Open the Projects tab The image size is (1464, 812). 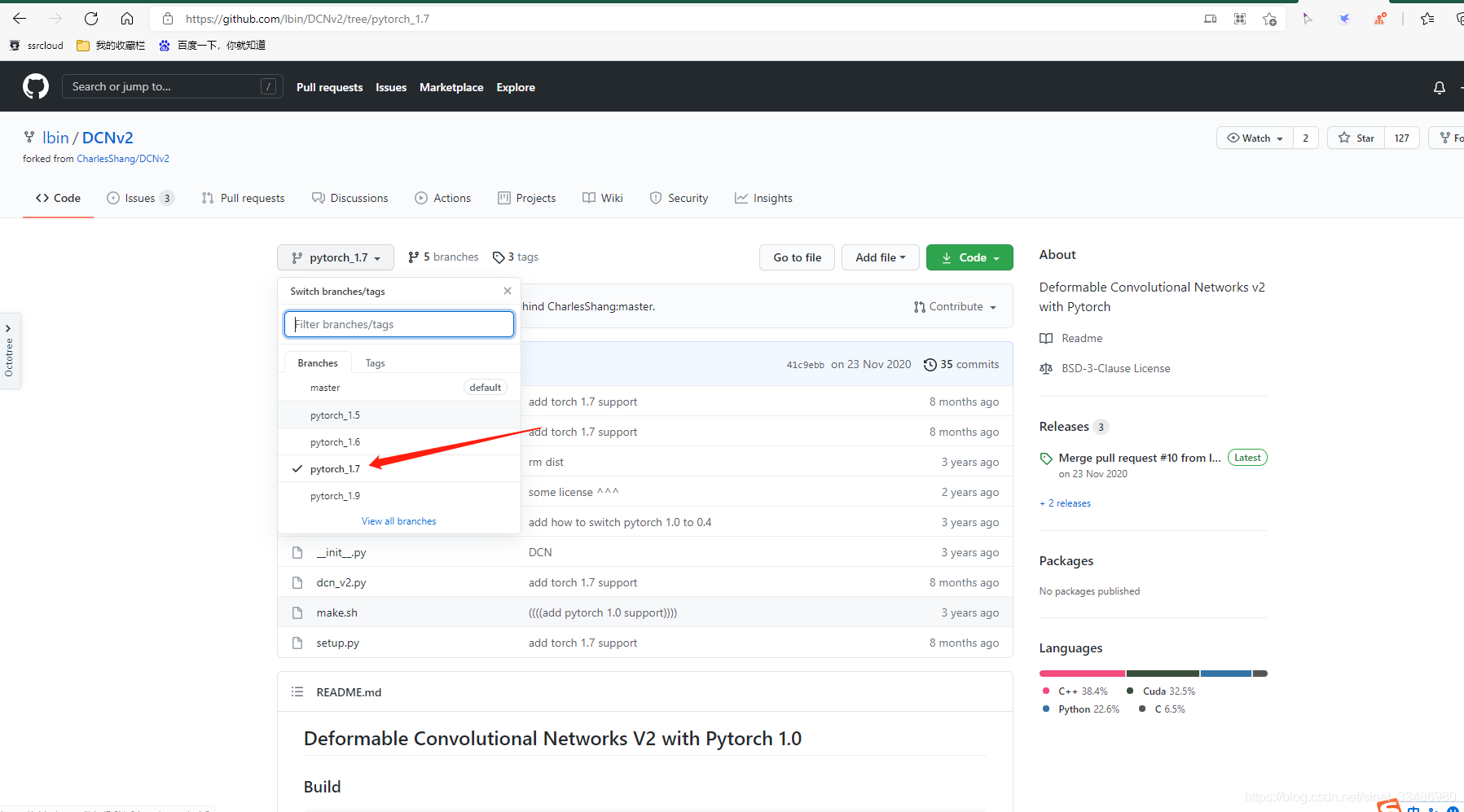pyautogui.click(x=526, y=198)
